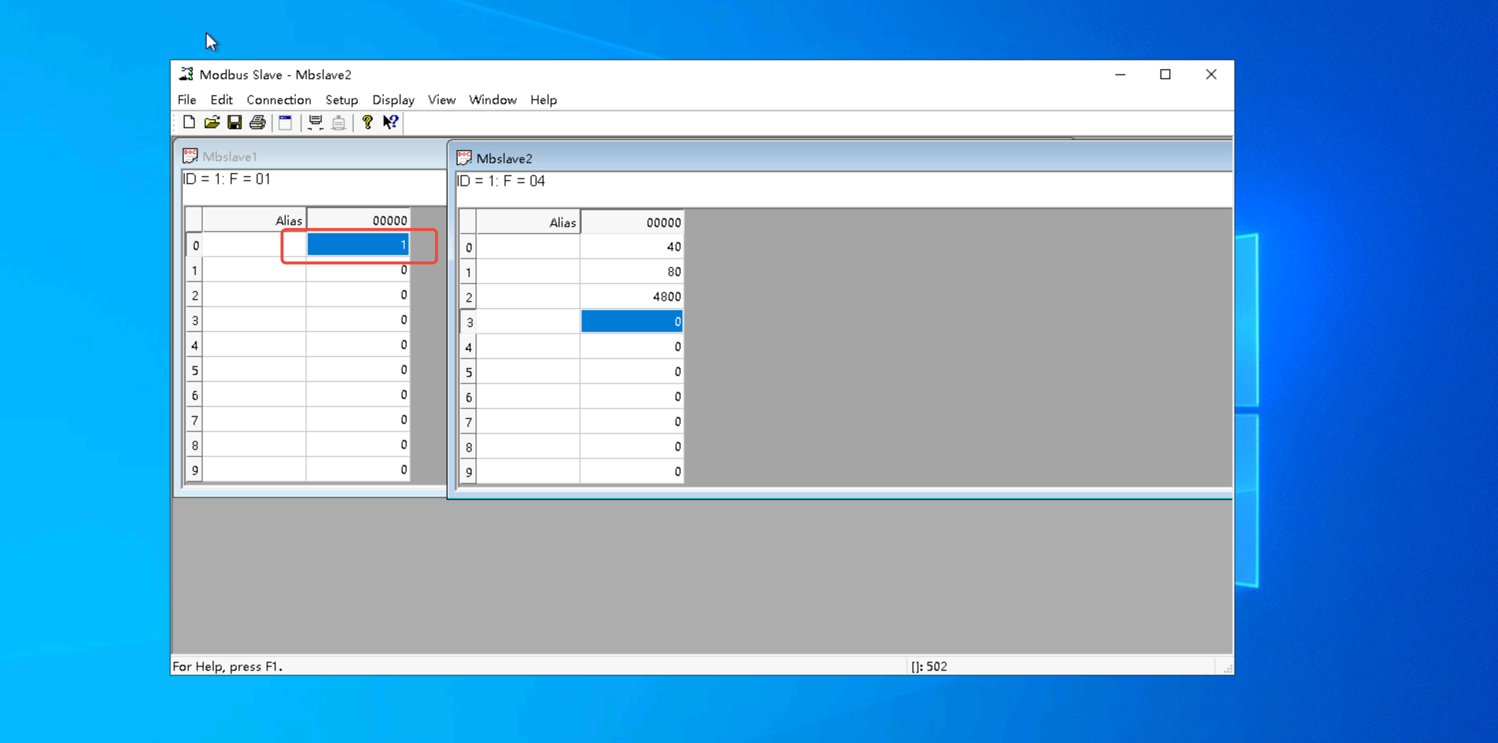Image resolution: width=1498 pixels, height=743 pixels.
Task: Click the yellow question mark About icon
Action: 367,122
